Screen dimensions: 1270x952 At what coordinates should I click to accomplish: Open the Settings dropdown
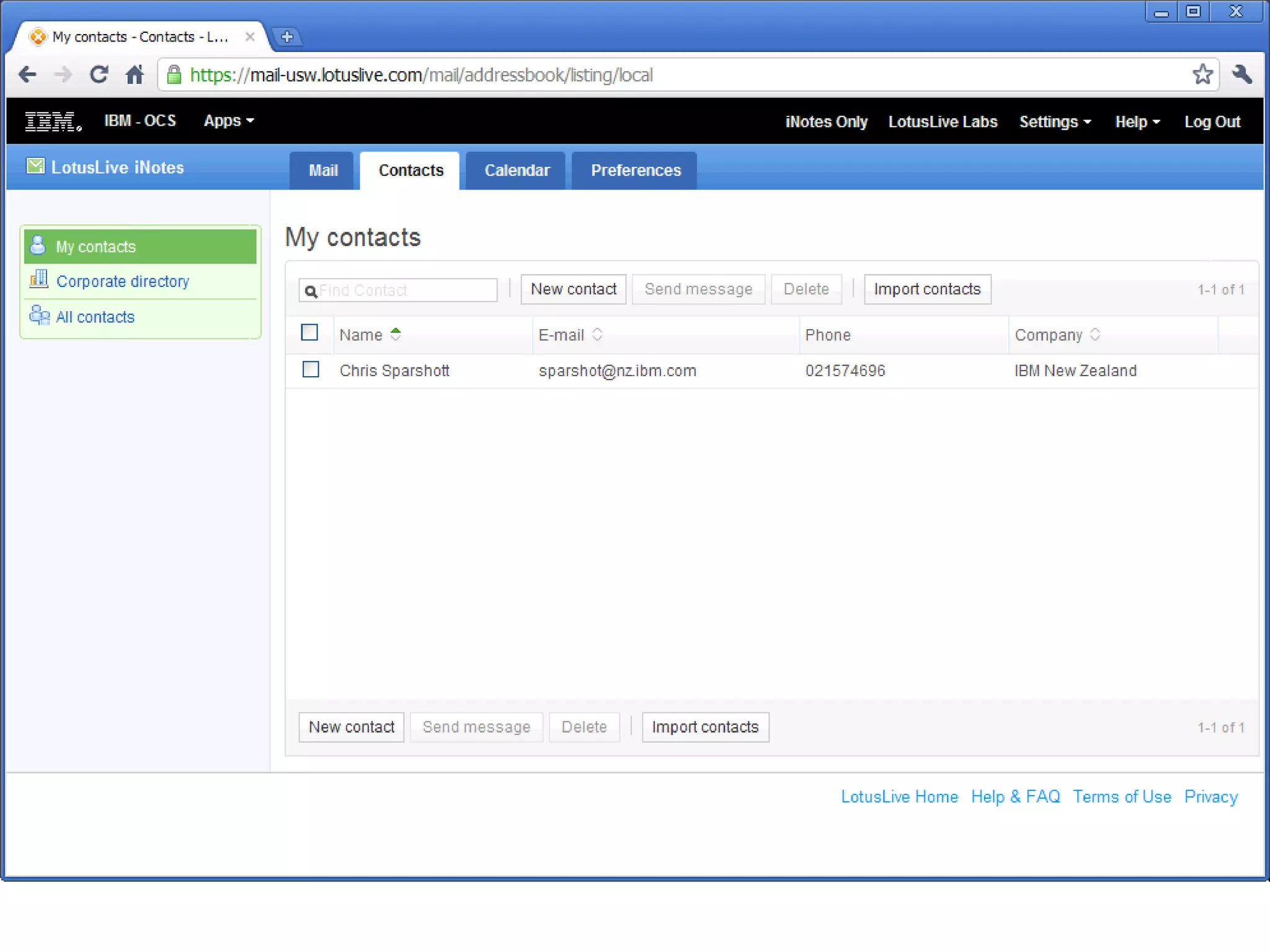(1054, 122)
